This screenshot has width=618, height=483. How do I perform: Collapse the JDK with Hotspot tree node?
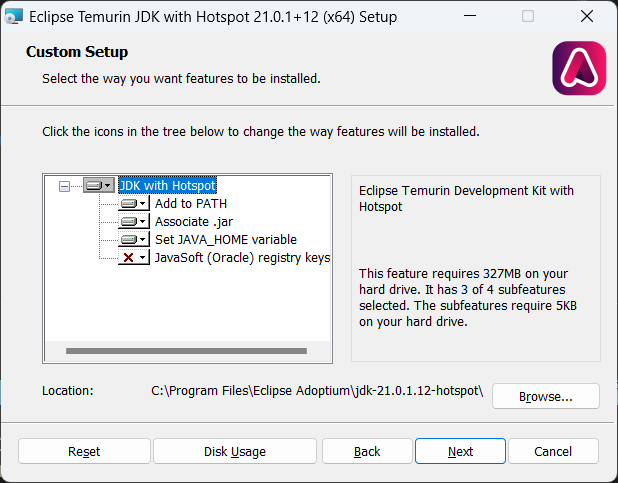point(64,186)
